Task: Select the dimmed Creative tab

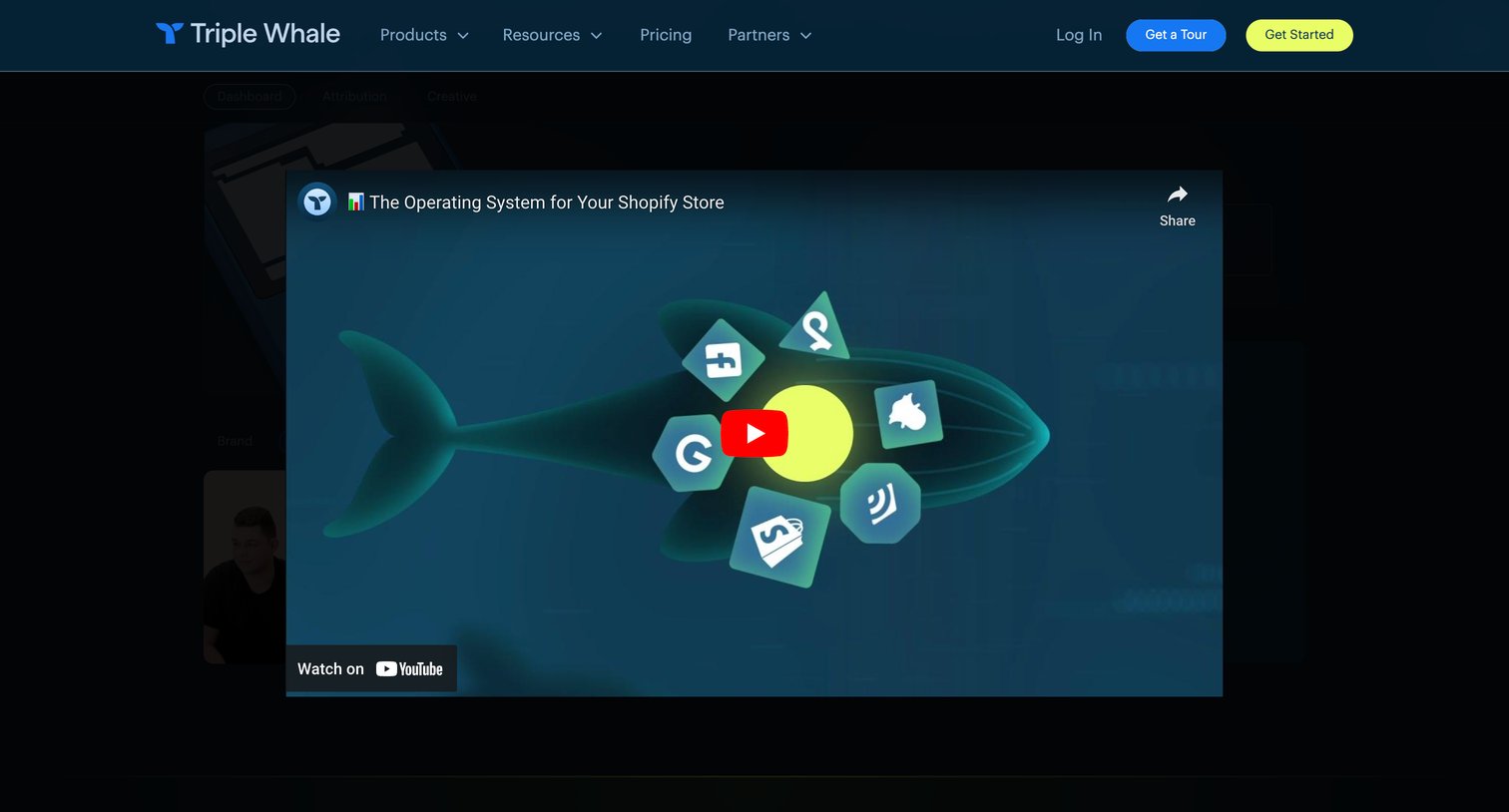Action: coord(452,97)
